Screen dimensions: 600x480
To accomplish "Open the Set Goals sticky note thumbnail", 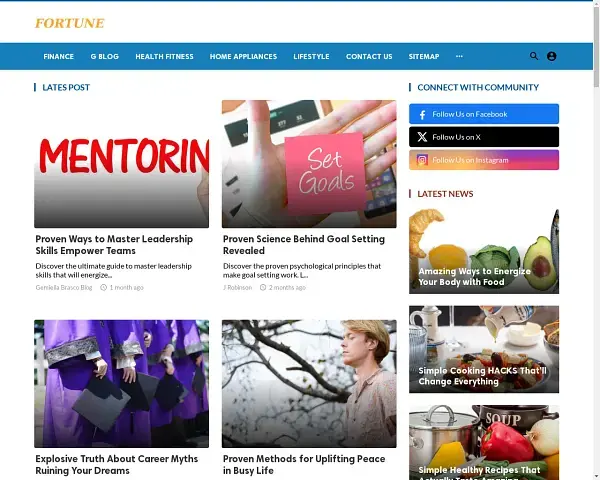I will pyautogui.click(x=309, y=164).
